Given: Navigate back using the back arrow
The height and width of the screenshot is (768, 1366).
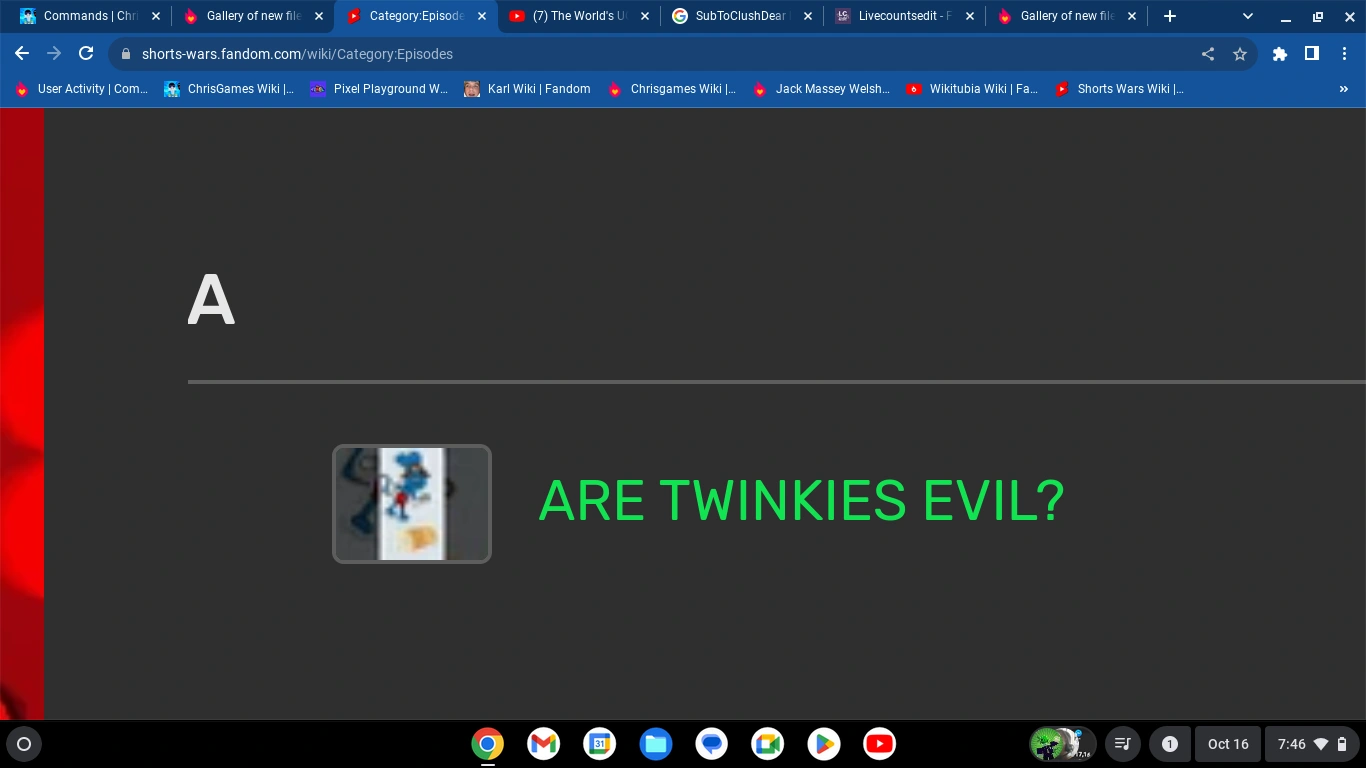Looking at the screenshot, I should click(x=22, y=55).
